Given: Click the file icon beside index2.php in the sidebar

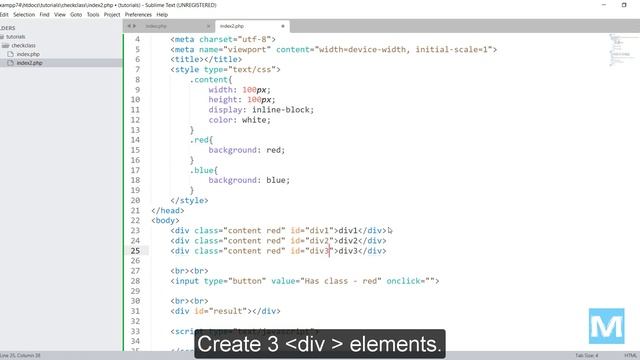Looking at the screenshot, I should pos(11,63).
